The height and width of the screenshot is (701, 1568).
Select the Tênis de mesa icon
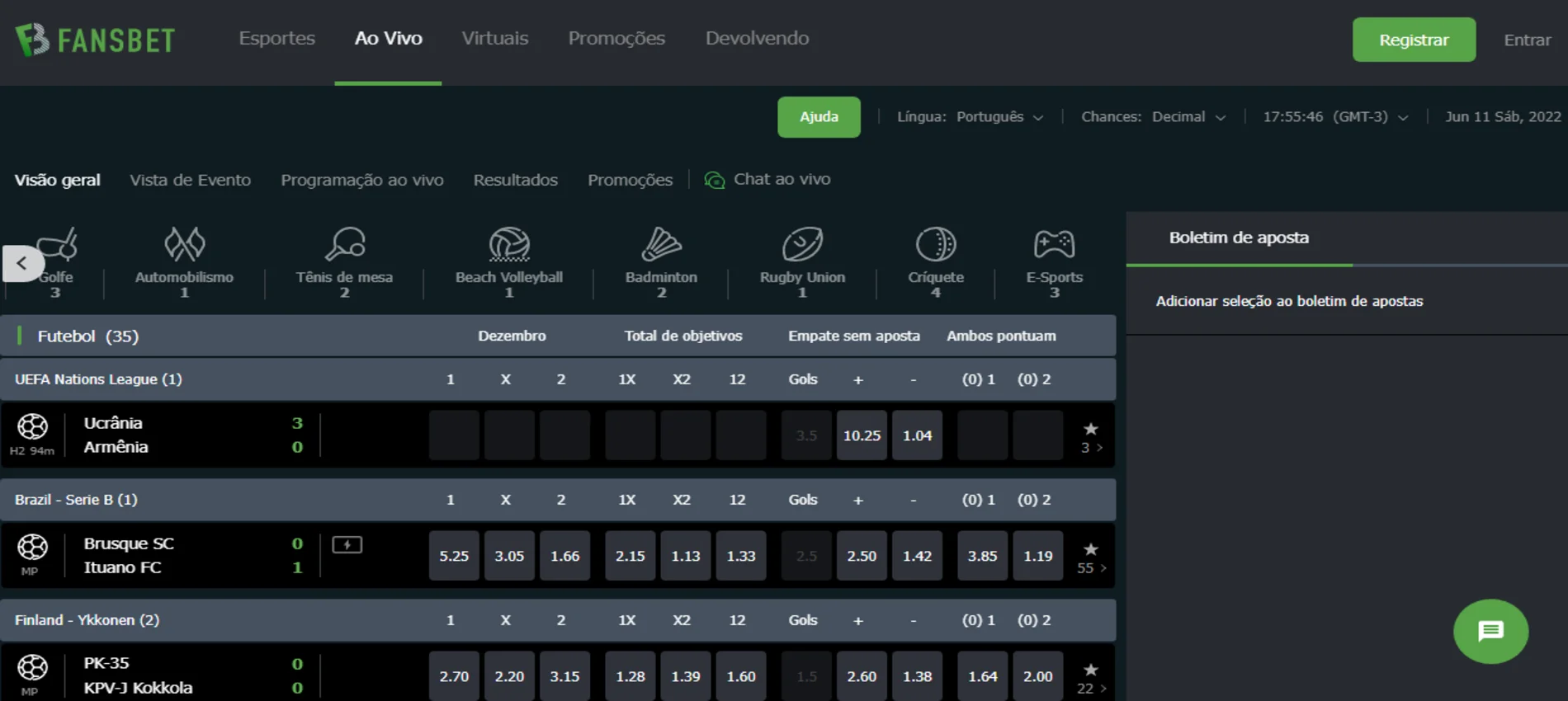(344, 244)
